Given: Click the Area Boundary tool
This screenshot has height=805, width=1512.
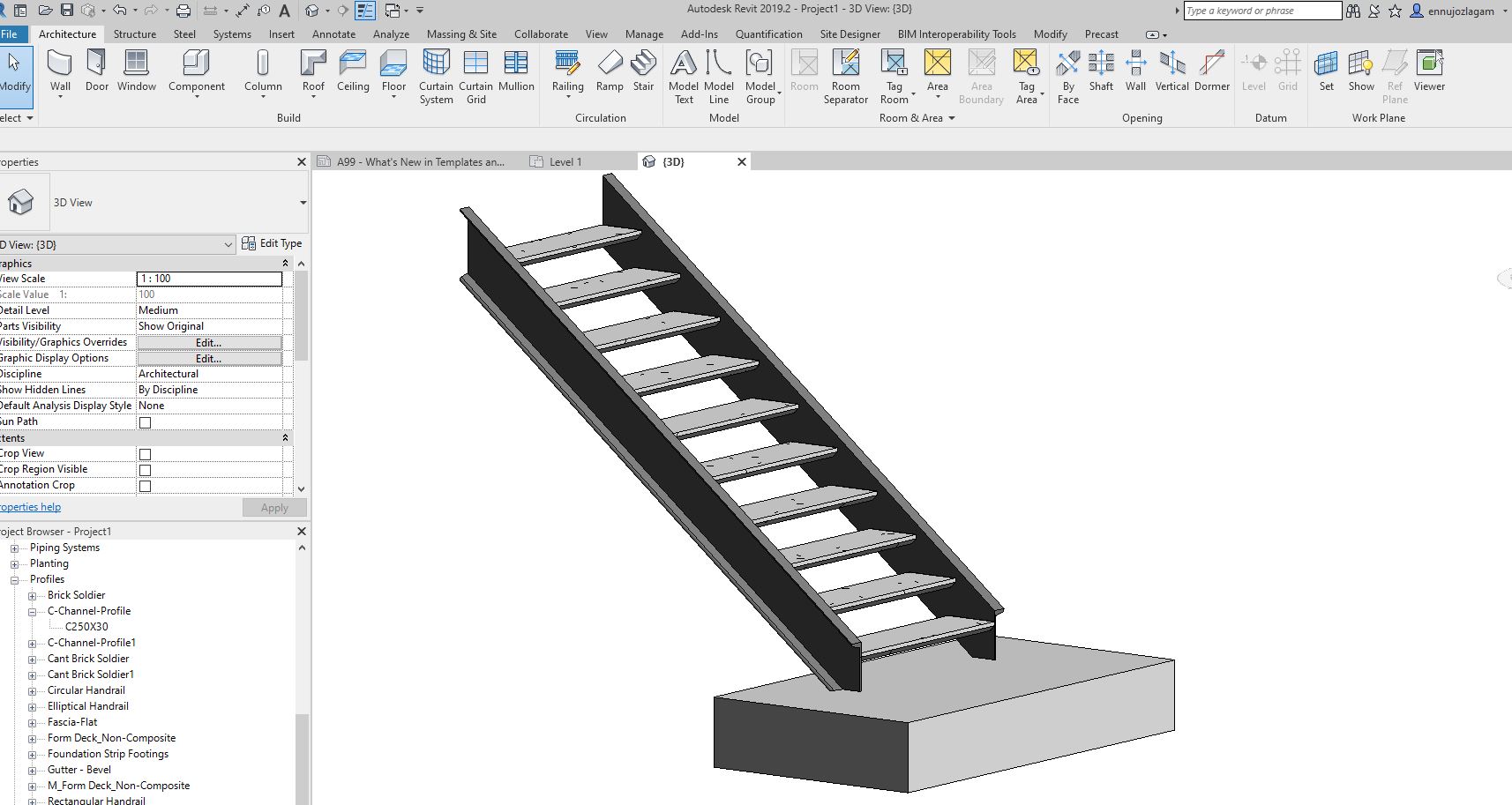Looking at the screenshot, I should click(x=980, y=75).
